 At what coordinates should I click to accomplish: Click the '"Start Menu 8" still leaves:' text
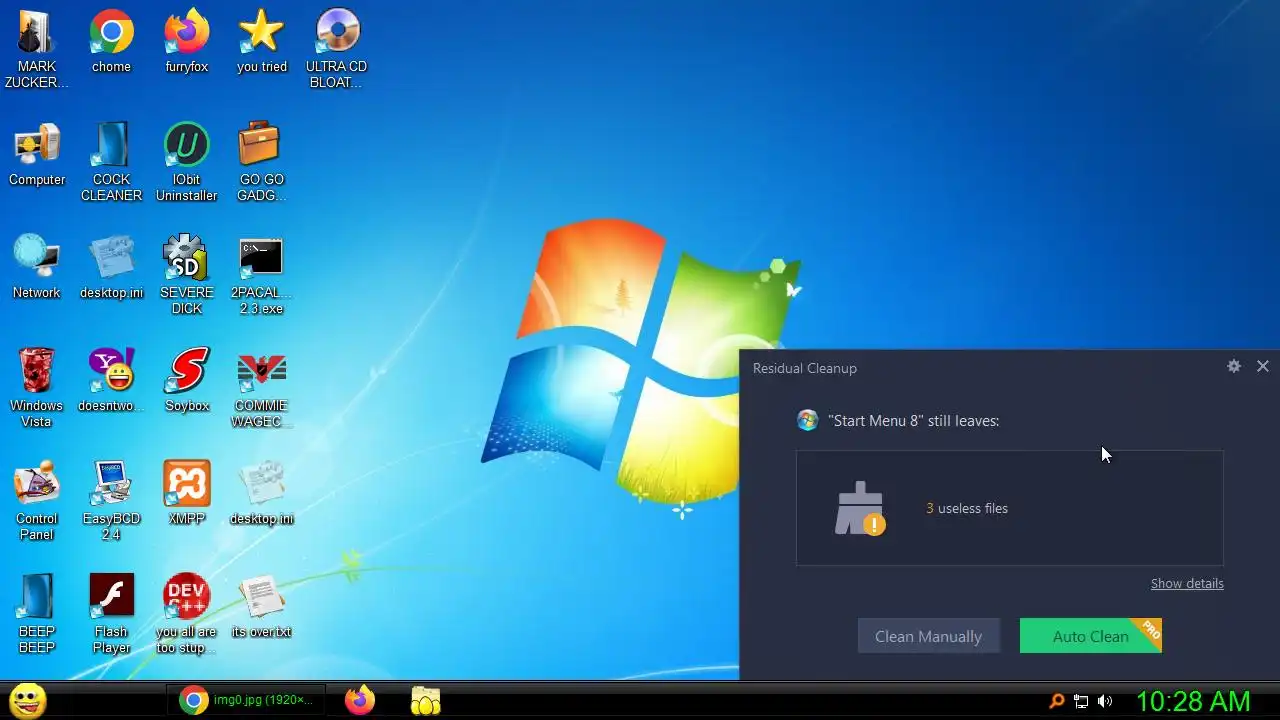pos(914,421)
